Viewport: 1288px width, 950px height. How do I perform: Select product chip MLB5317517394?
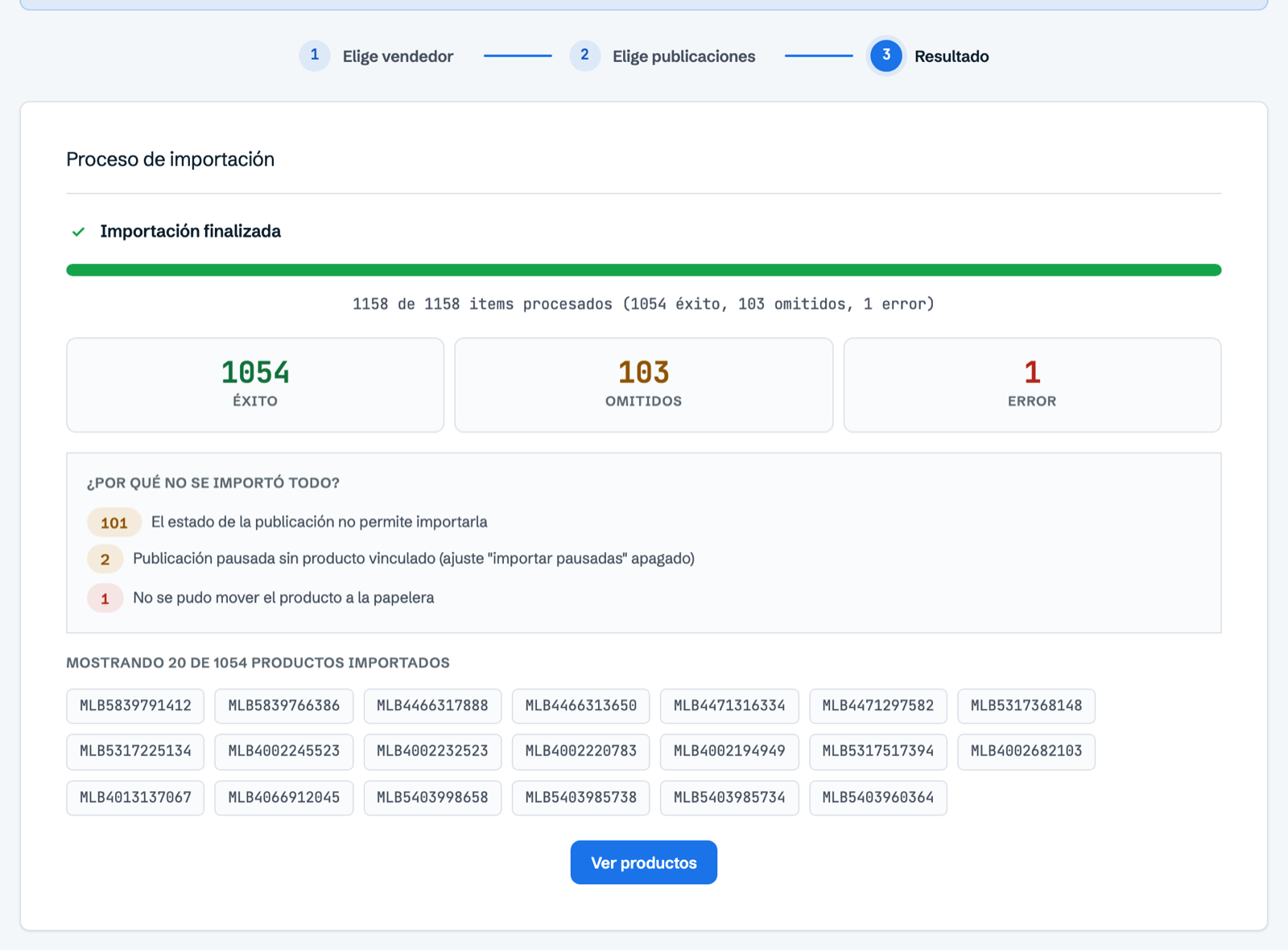pyautogui.click(x=878, y=751)
